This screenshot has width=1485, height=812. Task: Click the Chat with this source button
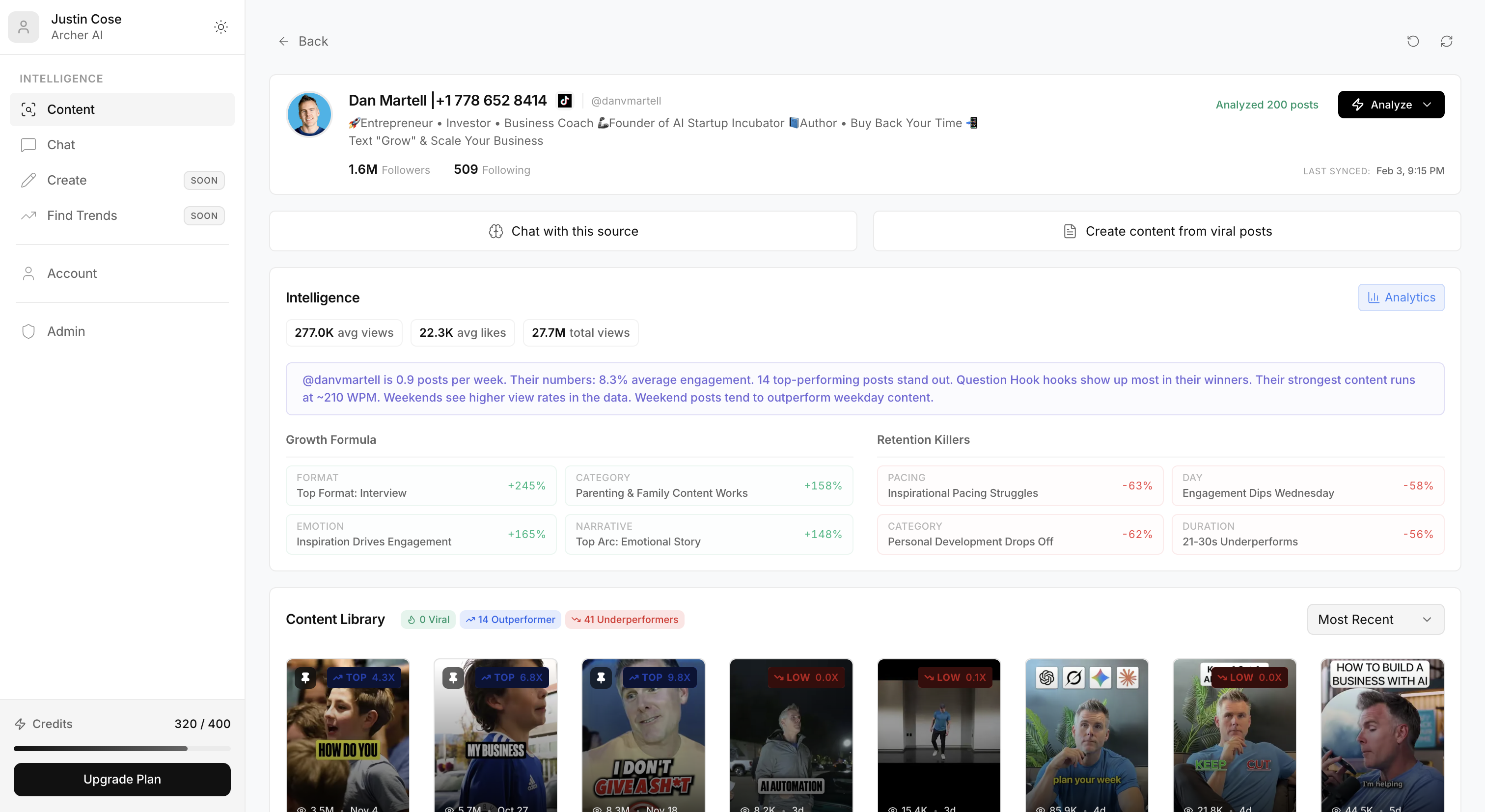click(563, 231)
